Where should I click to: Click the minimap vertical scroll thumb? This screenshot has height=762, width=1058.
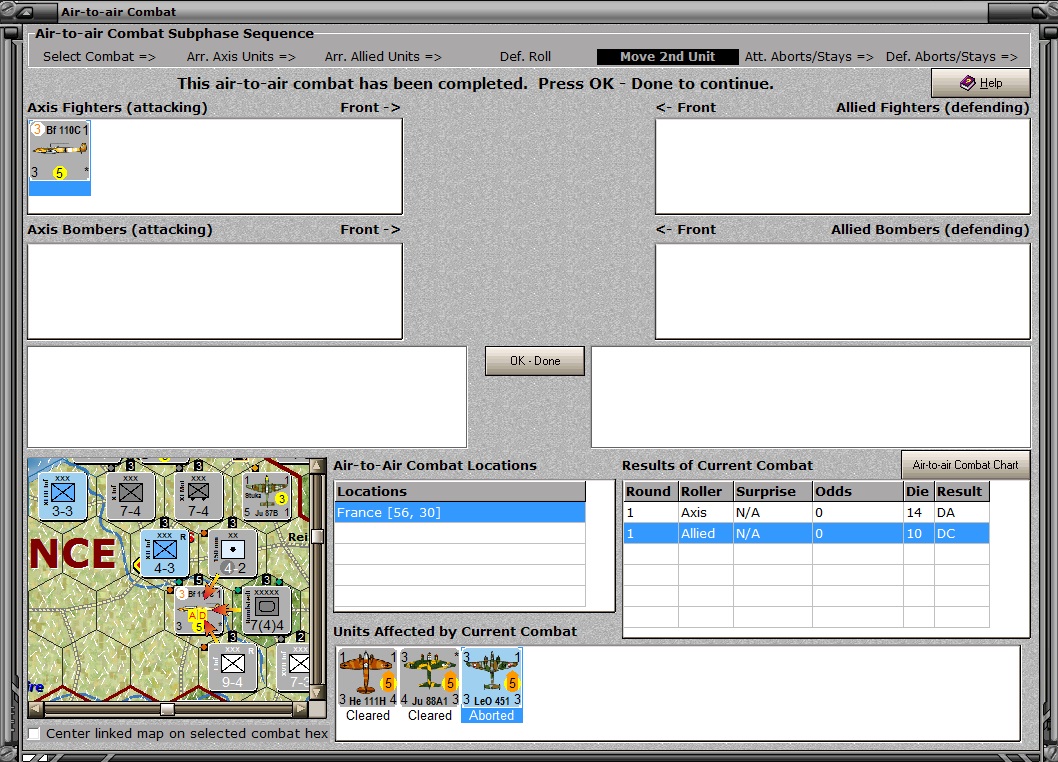(316, 537)
